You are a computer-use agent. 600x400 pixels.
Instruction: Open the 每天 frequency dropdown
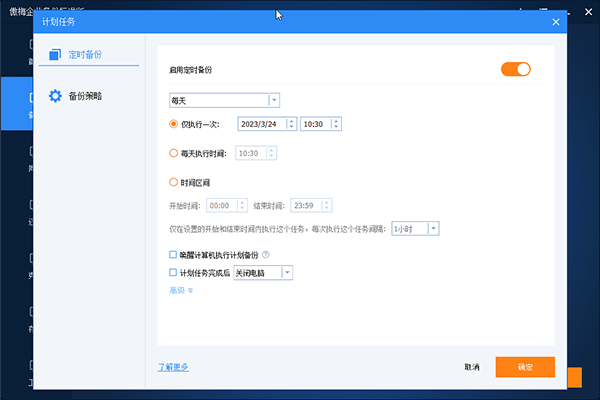tap(274, 100)
